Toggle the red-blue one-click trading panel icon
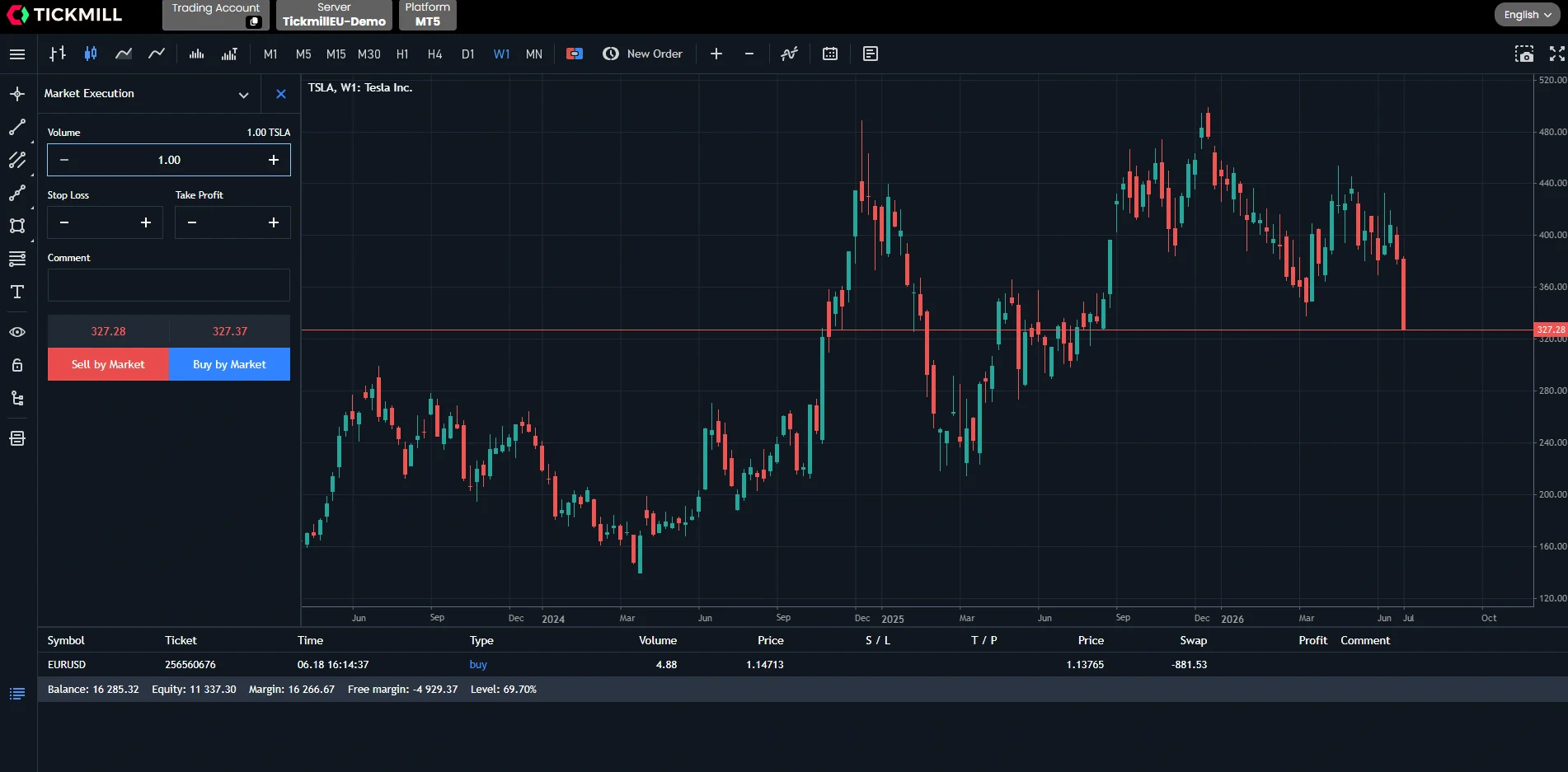This screenshot has height=772, width=1568. [575, 54]
